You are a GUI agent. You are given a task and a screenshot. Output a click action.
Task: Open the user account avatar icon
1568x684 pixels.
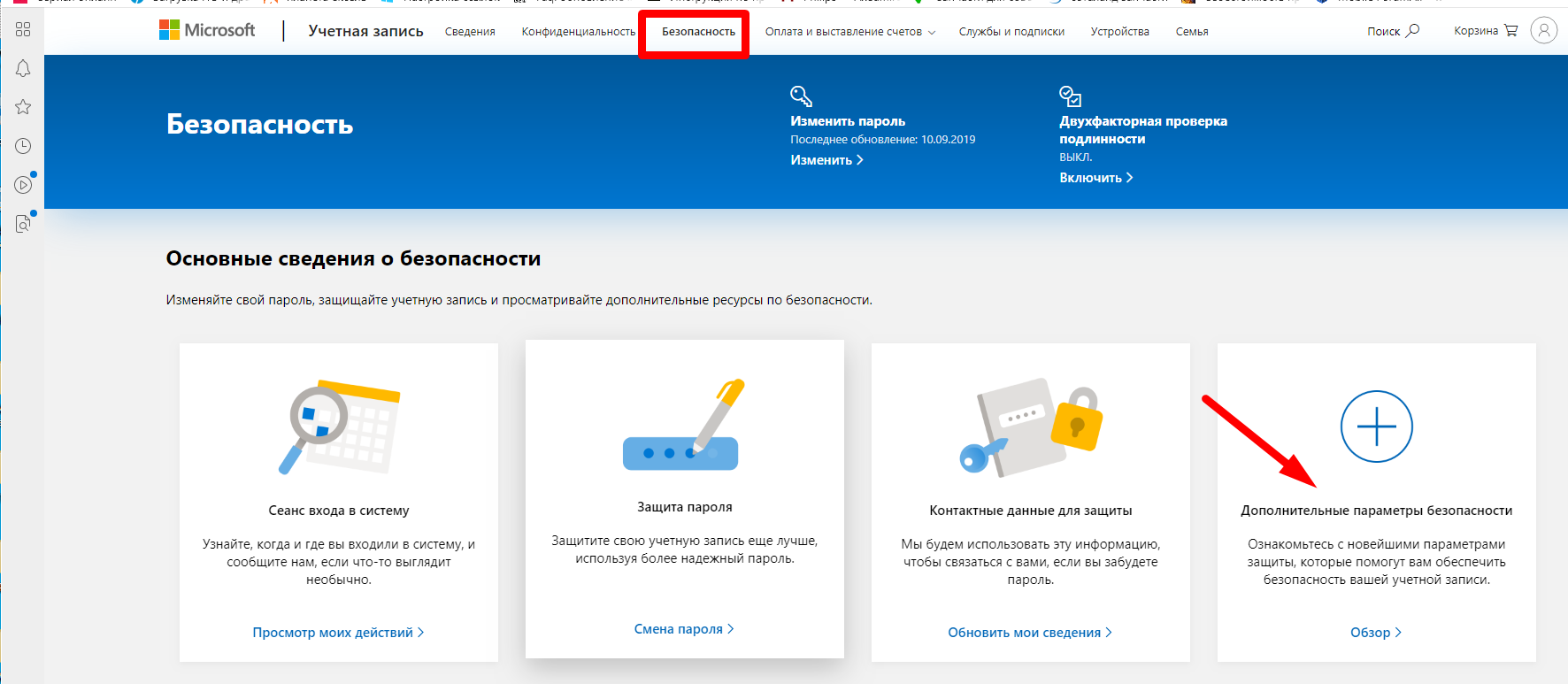pyautogui.click(x=1543, y=31)
